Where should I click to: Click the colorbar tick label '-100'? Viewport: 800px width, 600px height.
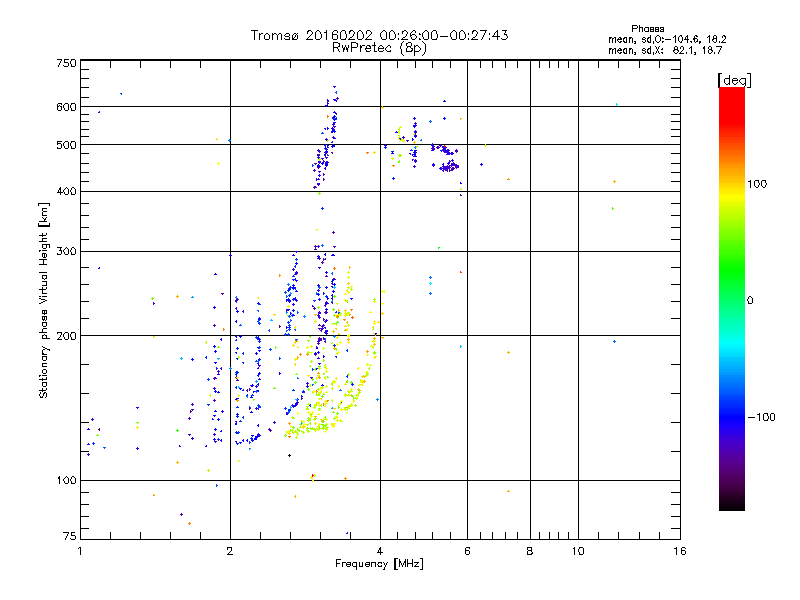tap(762, 417)
